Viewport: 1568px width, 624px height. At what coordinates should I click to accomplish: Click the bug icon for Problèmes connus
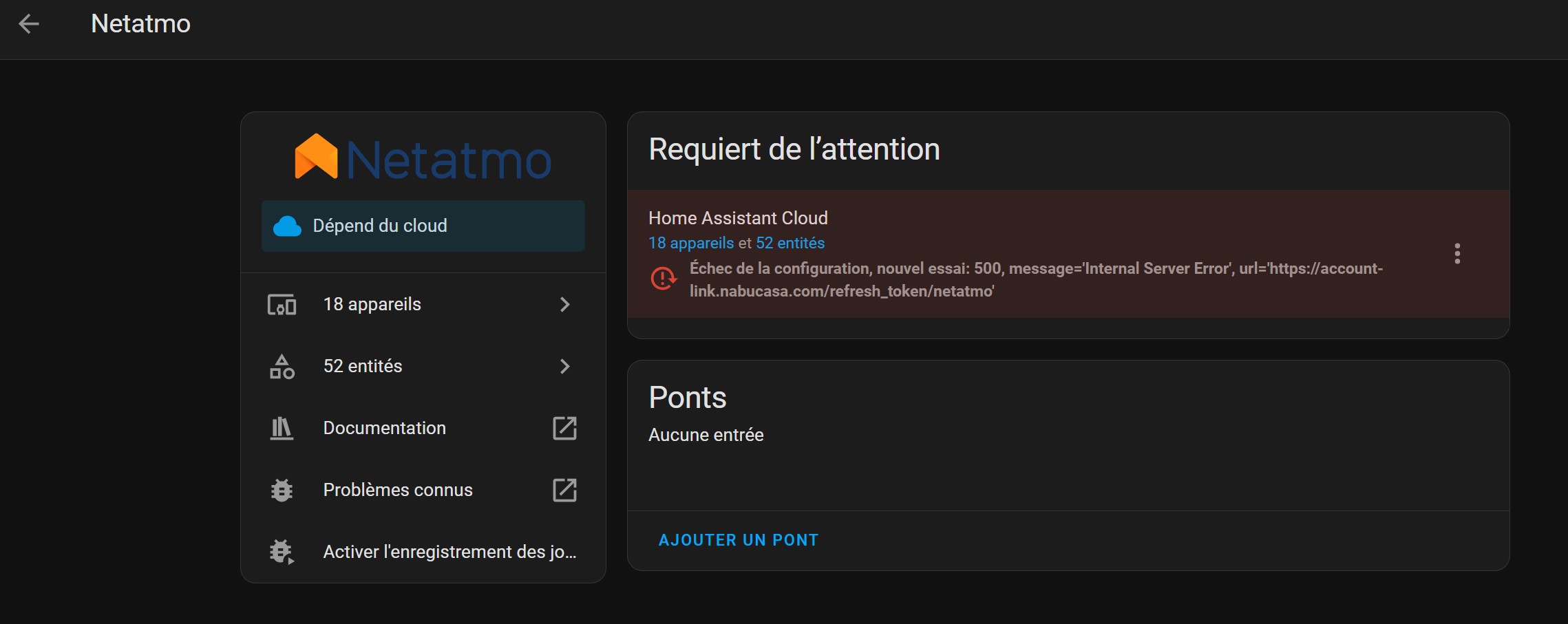point(282,490)
